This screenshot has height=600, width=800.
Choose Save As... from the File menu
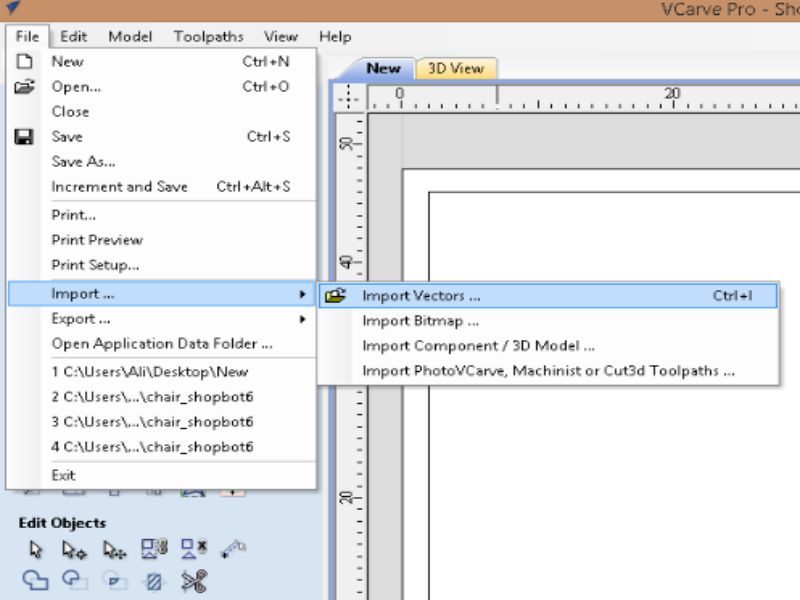tap(161, 162)
